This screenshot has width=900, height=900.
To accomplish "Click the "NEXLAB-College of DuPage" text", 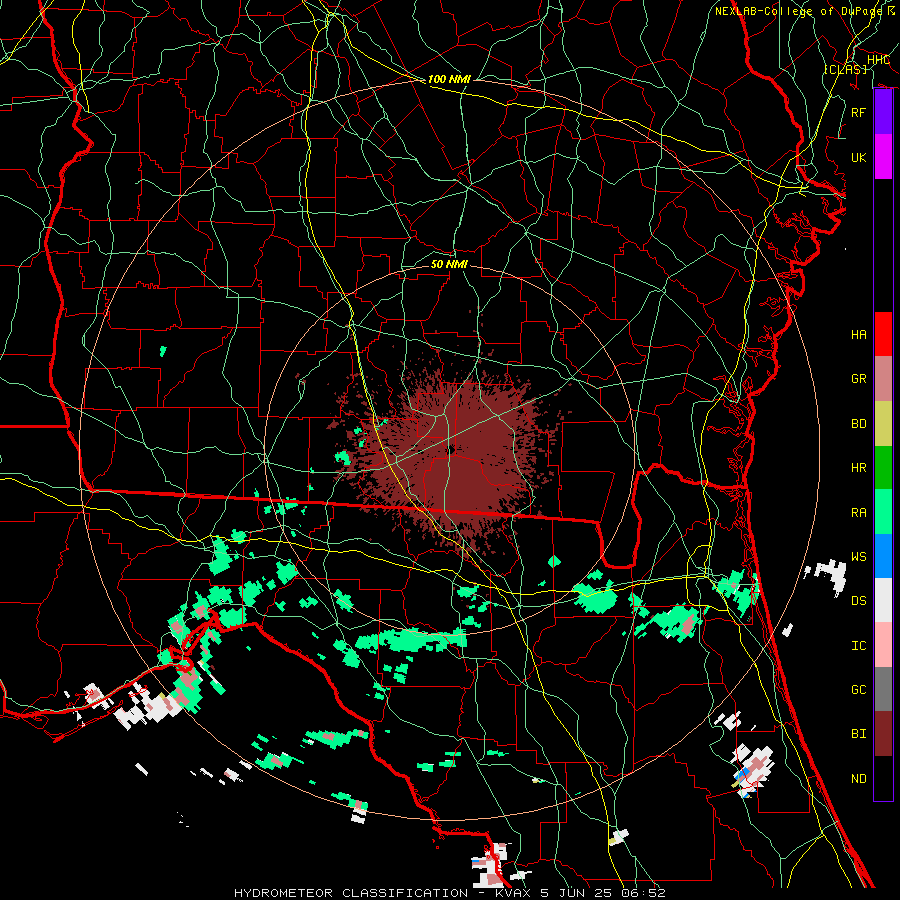I will (798, 11).
